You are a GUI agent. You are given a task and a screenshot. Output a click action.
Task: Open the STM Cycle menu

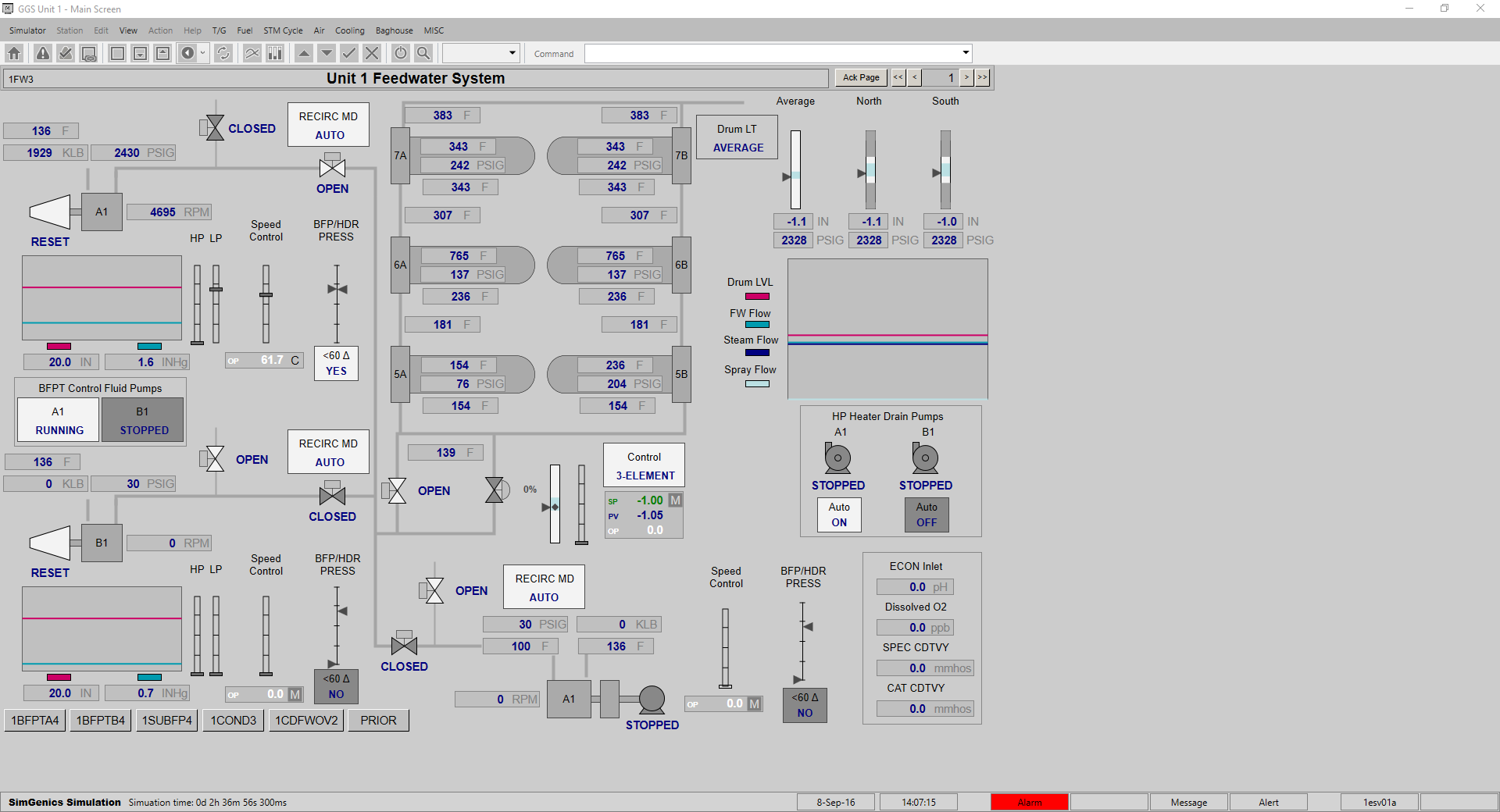click(283, 30)
